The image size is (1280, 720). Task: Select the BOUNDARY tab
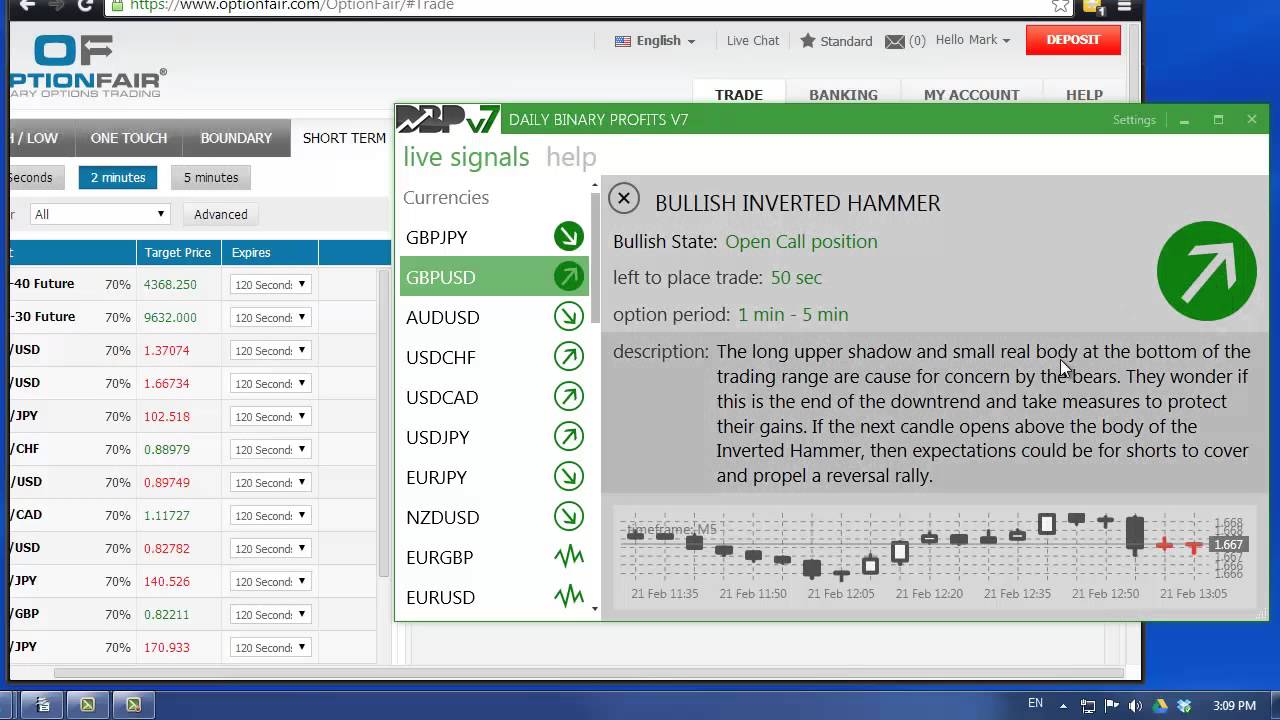(236, 138)
